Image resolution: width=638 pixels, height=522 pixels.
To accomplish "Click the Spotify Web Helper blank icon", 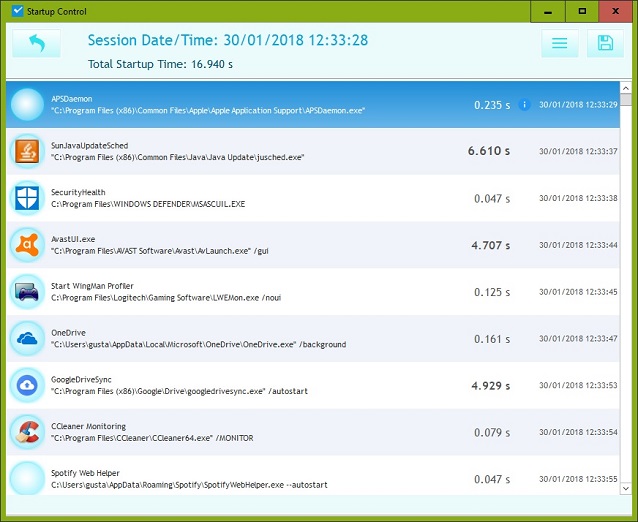I will tap(27, 478).
